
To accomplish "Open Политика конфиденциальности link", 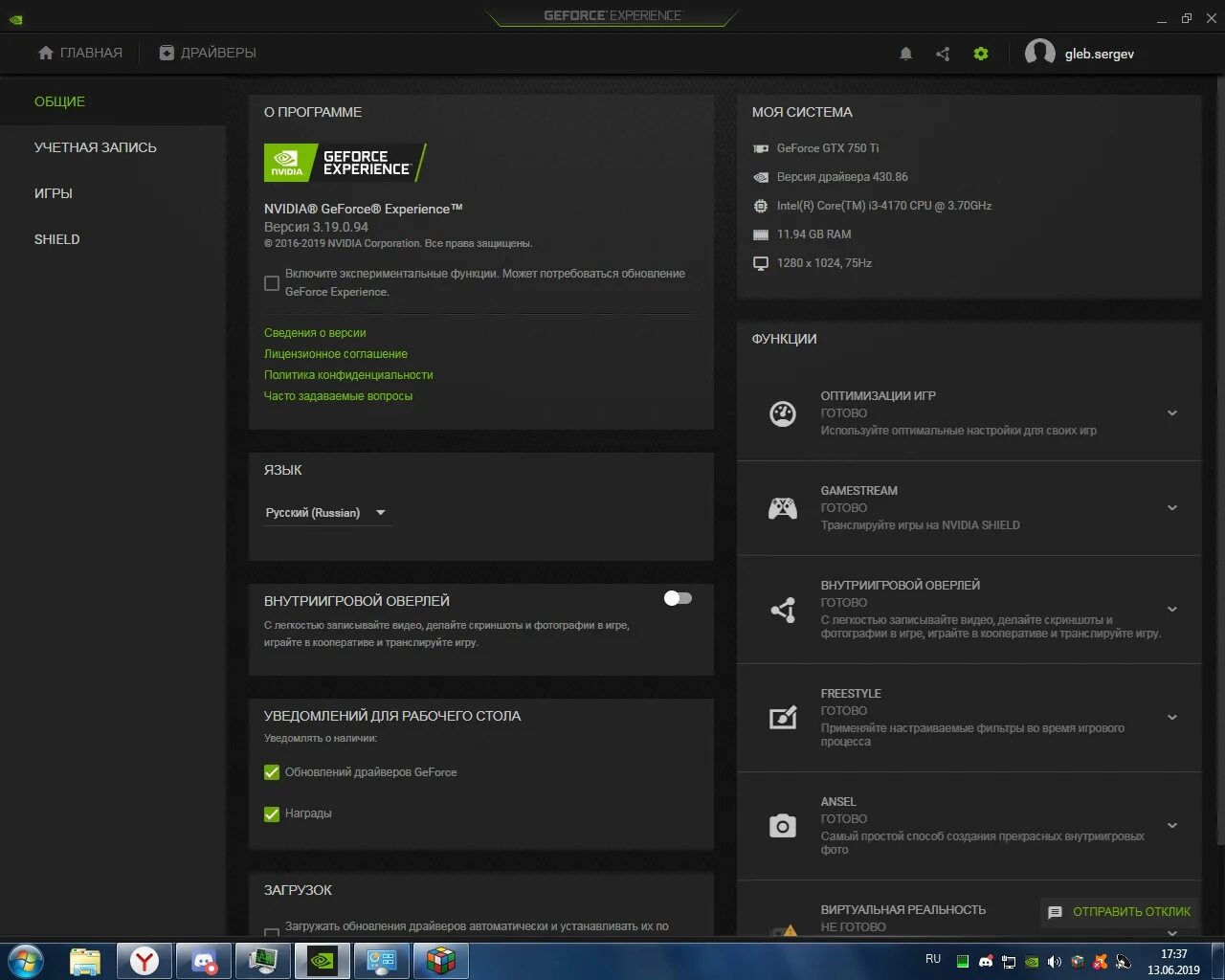I will [348, 375].
